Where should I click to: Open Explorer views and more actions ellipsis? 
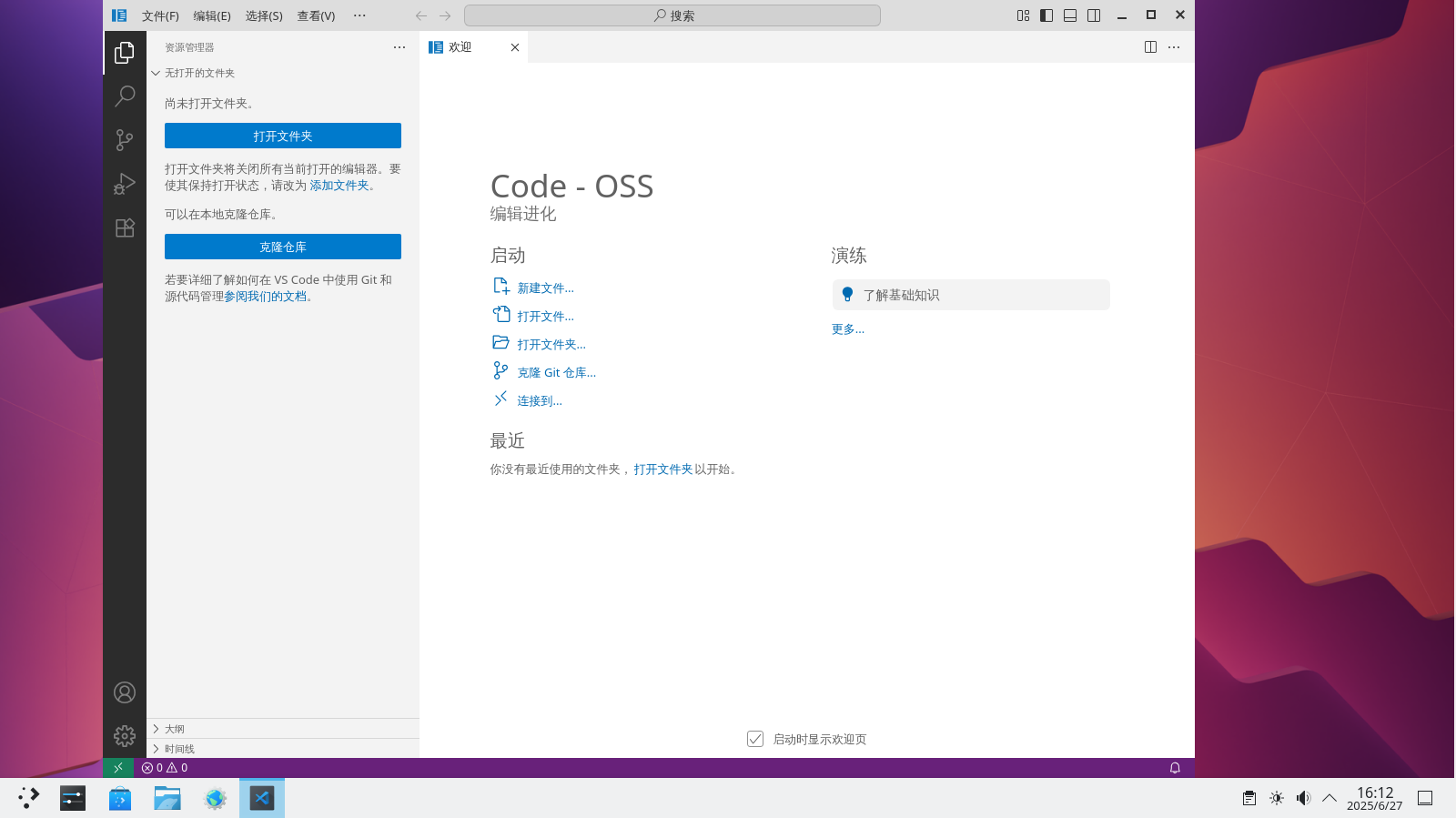point(399,47)
